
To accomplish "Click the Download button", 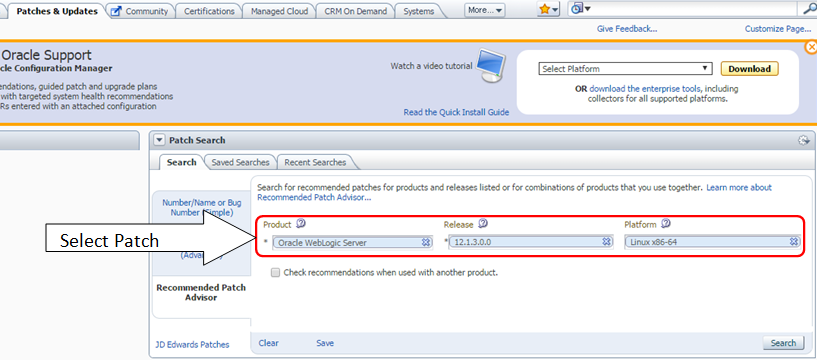I will (x=749, y=69).
